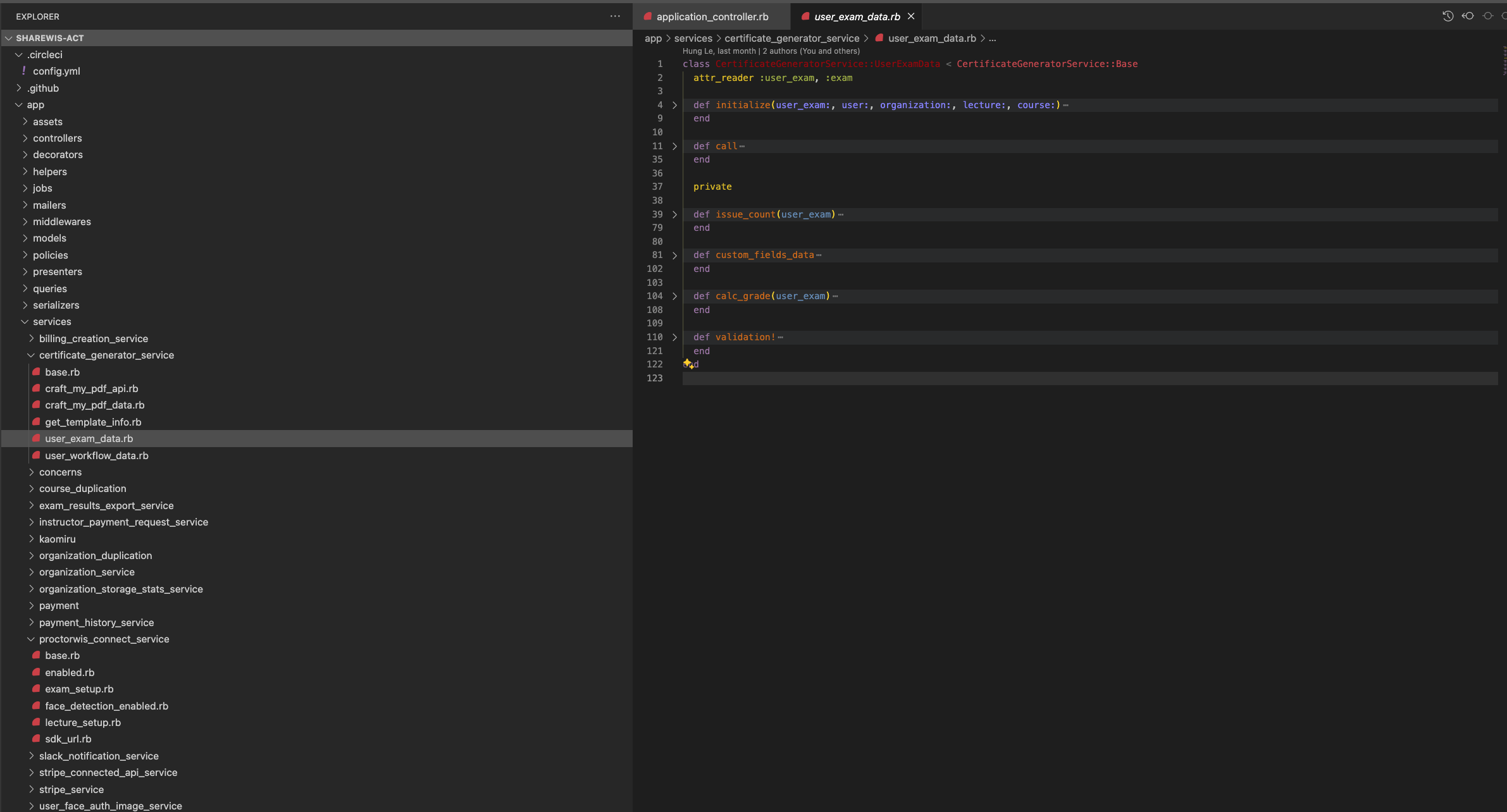Image resolution: width=1507 pixels, height=812 pixels.
Task: Expand organization_storage_stats_service folder
Action: click(316, 589)
